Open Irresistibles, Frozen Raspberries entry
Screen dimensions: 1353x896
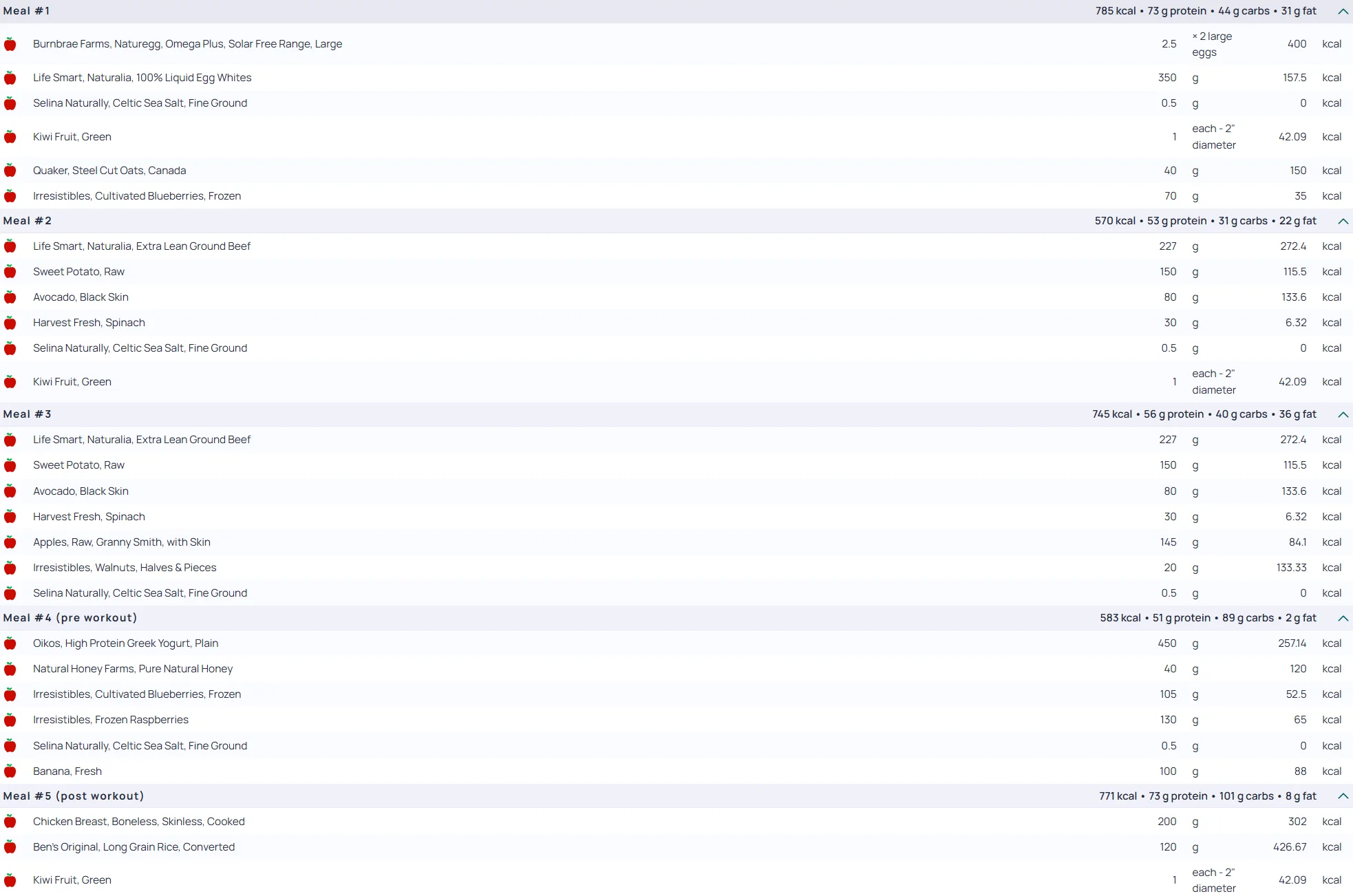(111, 720)
